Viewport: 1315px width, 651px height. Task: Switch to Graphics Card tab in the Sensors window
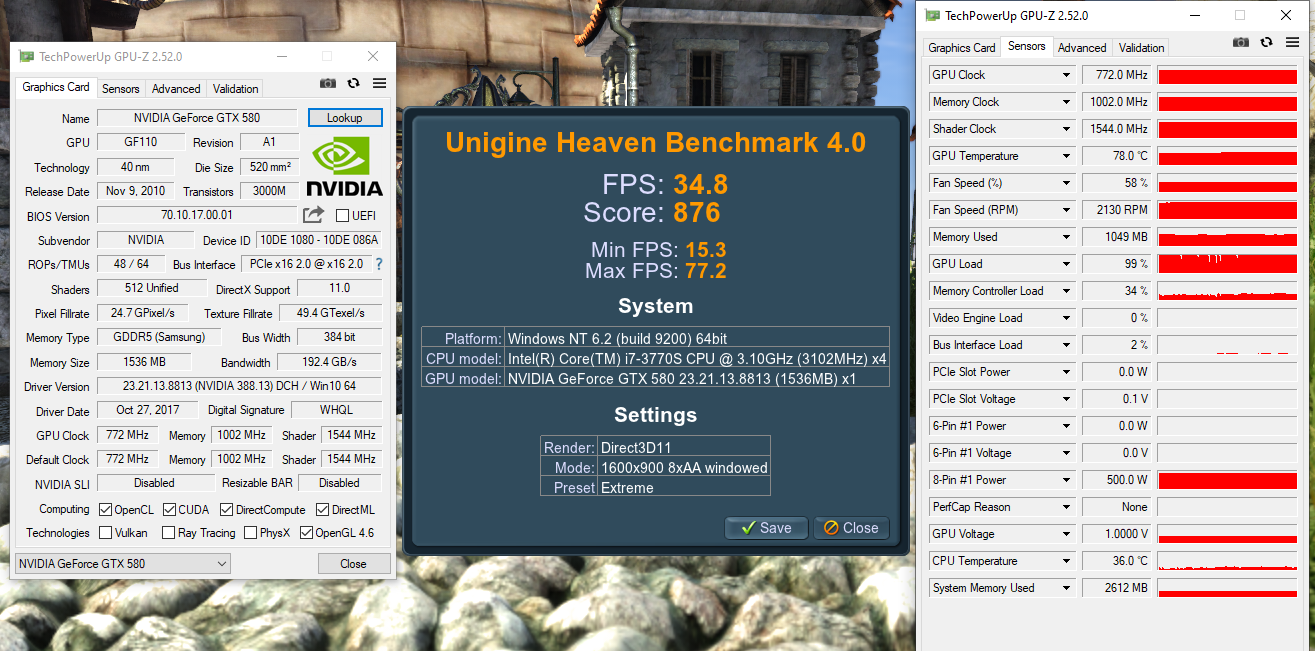tap(962, 47)
